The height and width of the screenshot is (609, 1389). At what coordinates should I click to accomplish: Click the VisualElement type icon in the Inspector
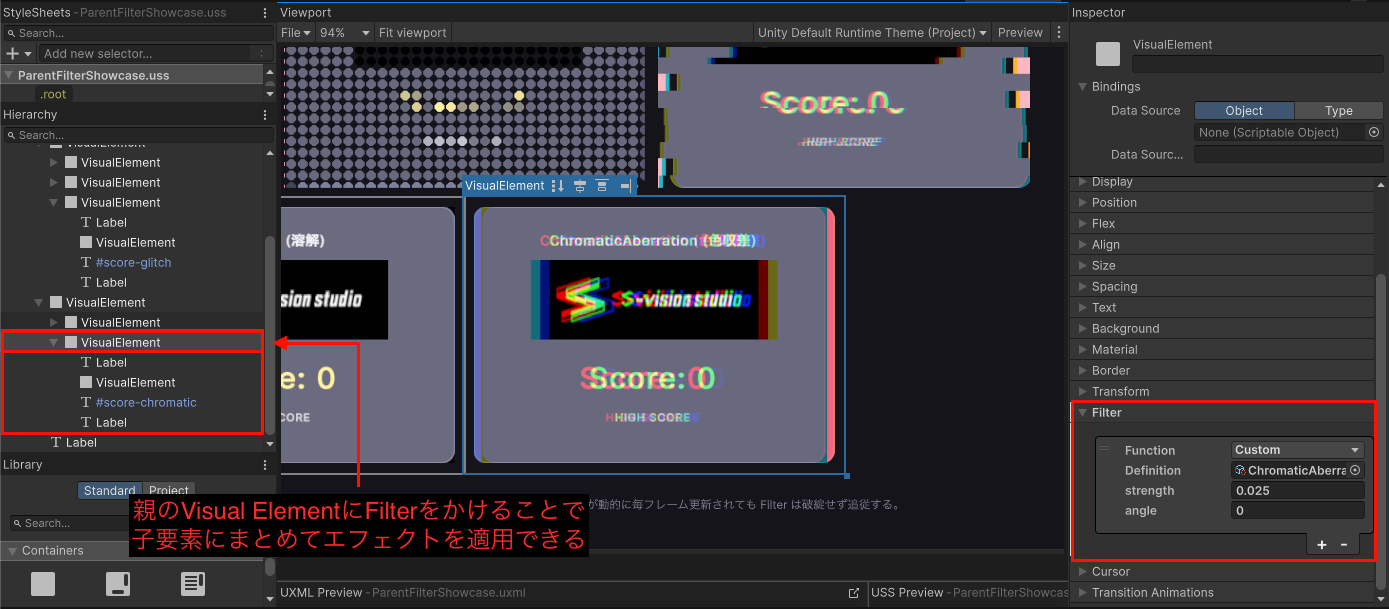(x=1108, y=54)
